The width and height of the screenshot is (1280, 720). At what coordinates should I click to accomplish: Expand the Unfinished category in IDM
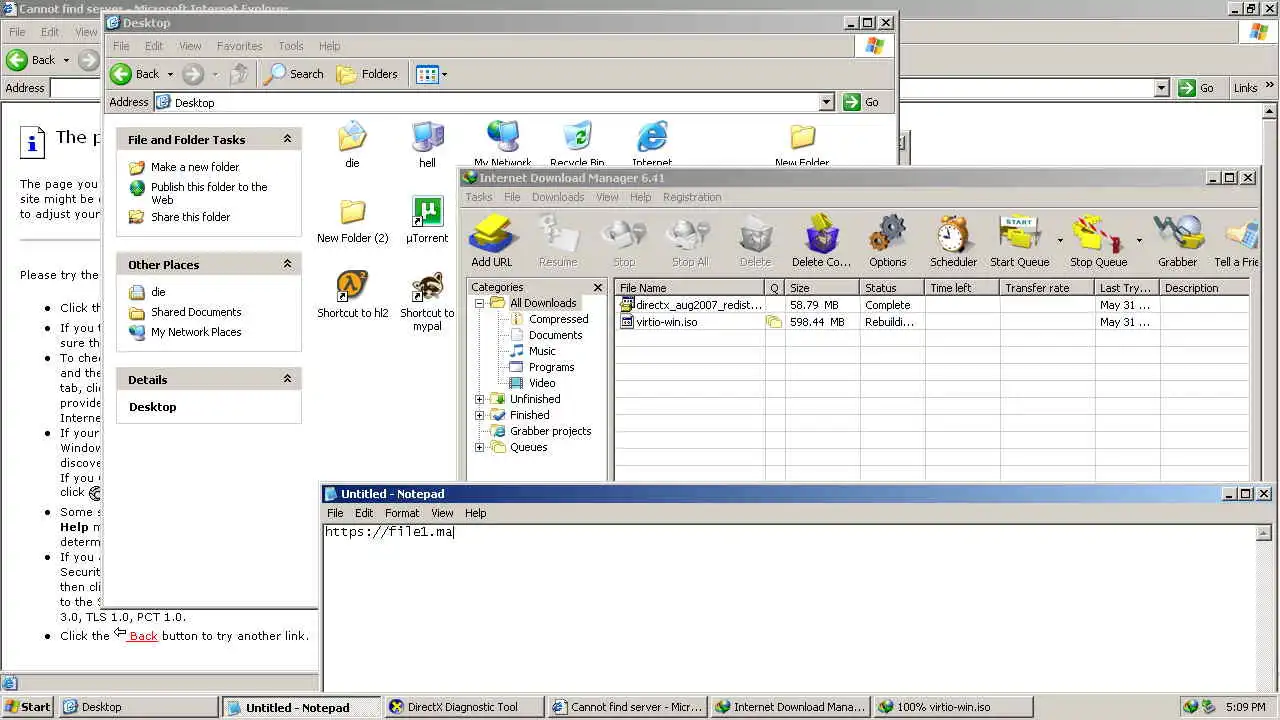tap(479, 399)
